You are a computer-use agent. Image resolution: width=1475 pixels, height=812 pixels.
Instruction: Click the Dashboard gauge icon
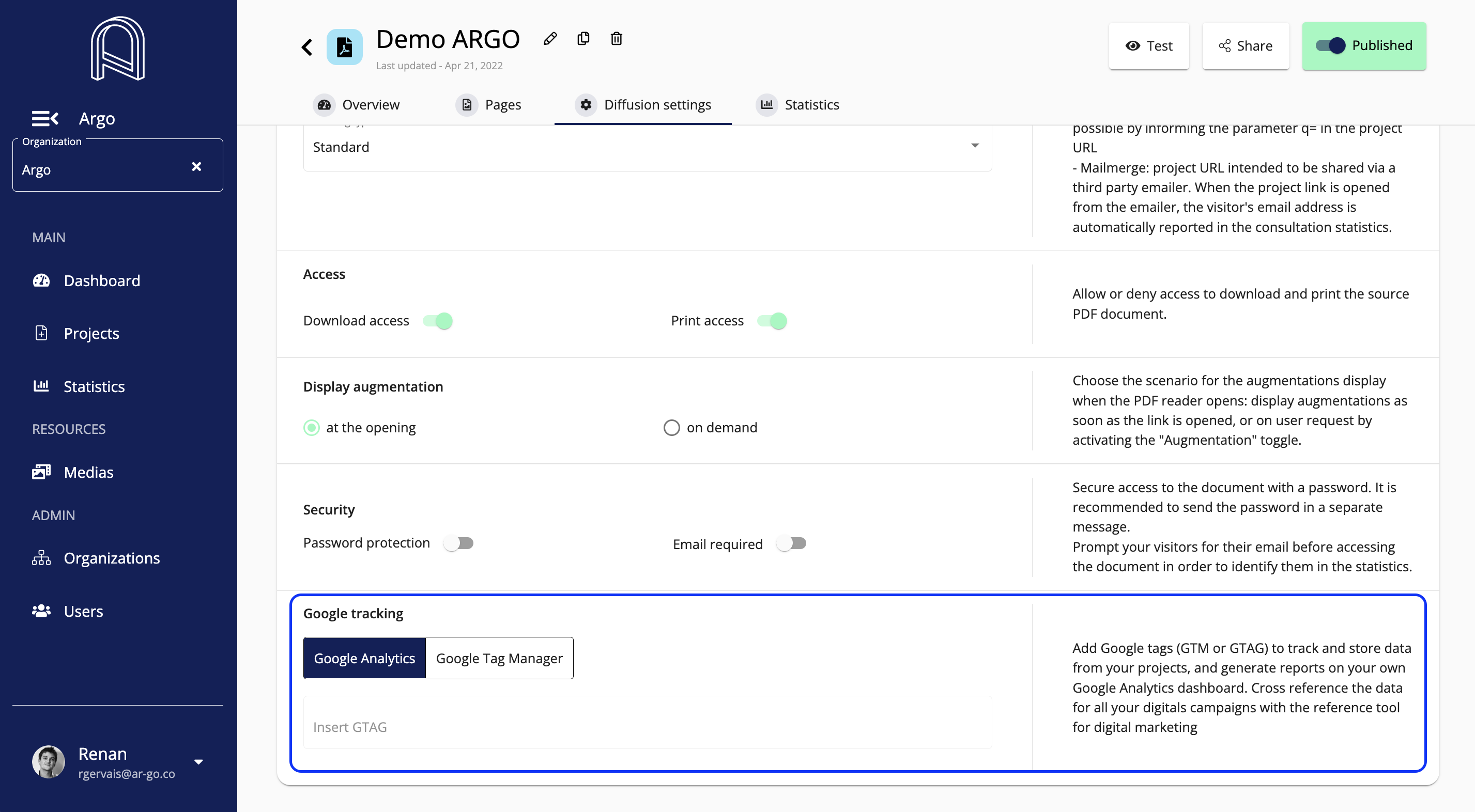click(41, 280)
